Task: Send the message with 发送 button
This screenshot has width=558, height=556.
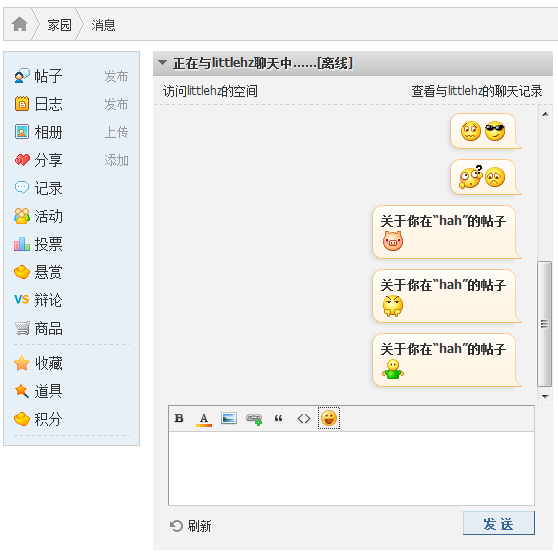Action: (499, 523)
